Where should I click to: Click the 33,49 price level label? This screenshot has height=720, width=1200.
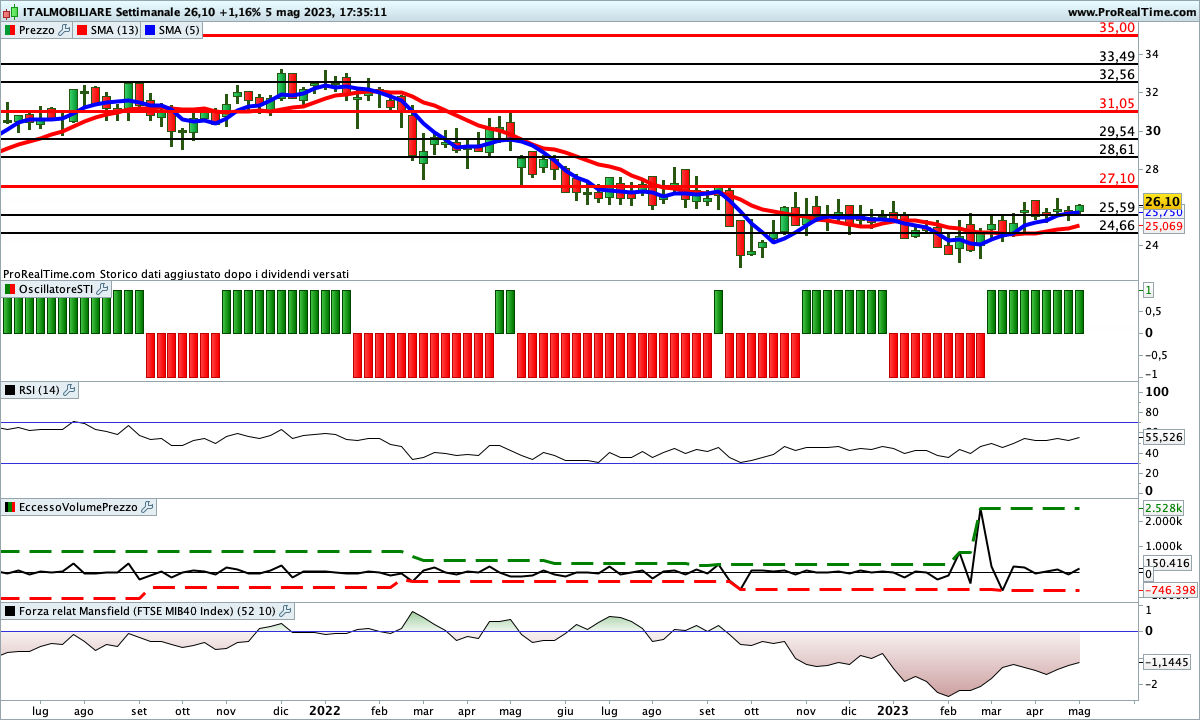pos(1117,56)
